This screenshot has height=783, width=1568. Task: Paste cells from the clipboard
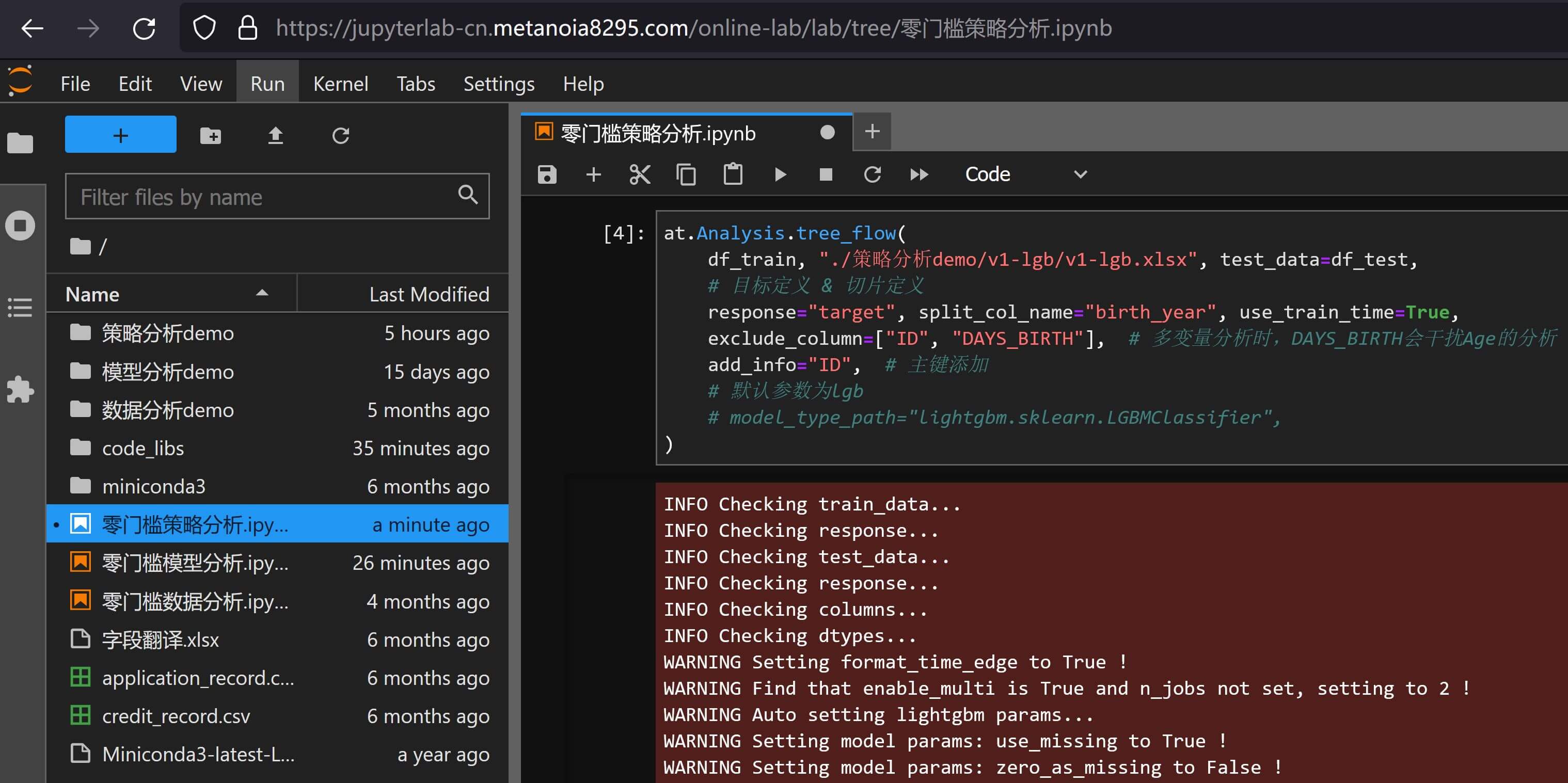pos(732,174)
